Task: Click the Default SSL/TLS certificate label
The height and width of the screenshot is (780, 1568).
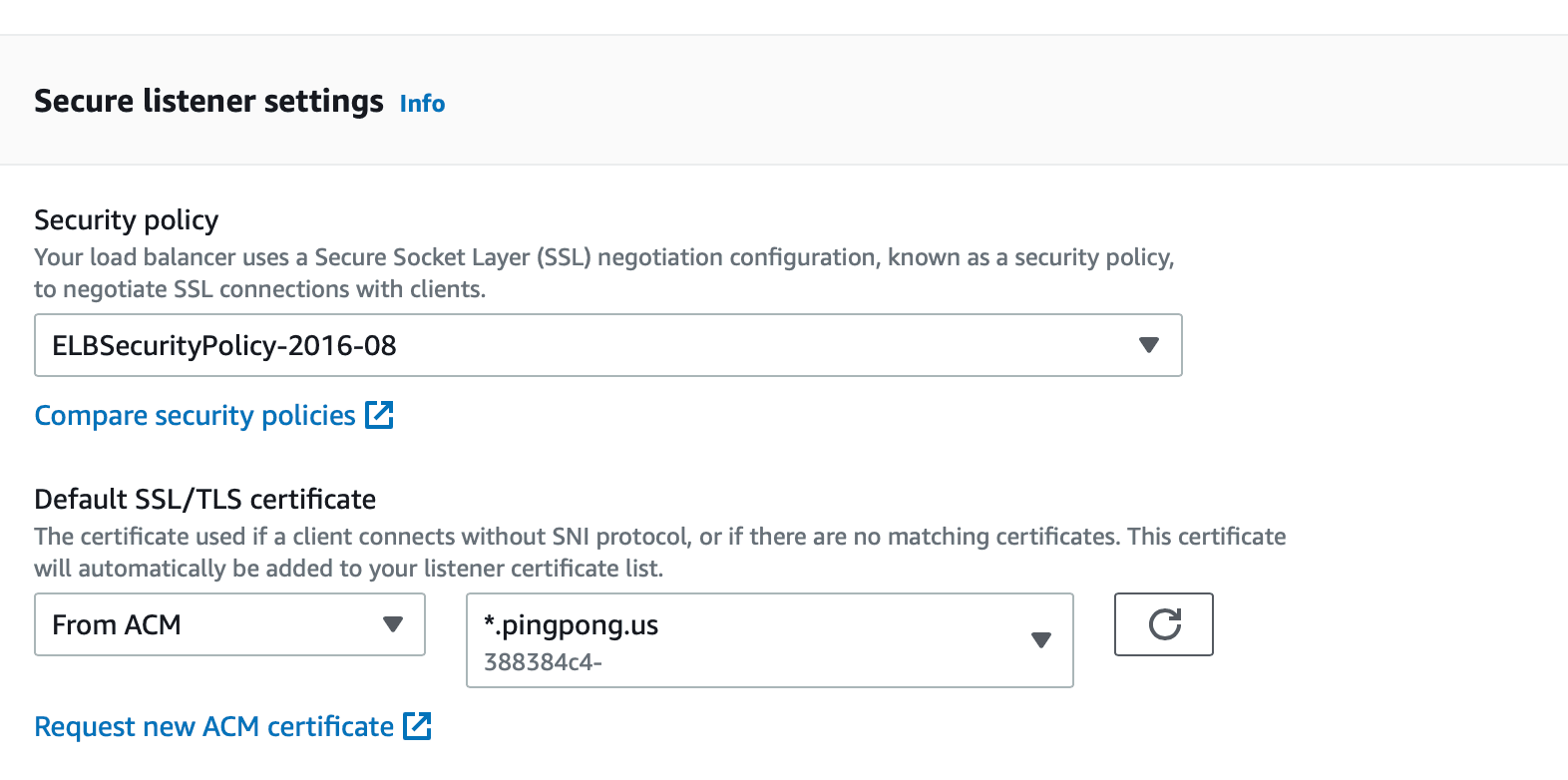Action: click(x=204, y=499)
